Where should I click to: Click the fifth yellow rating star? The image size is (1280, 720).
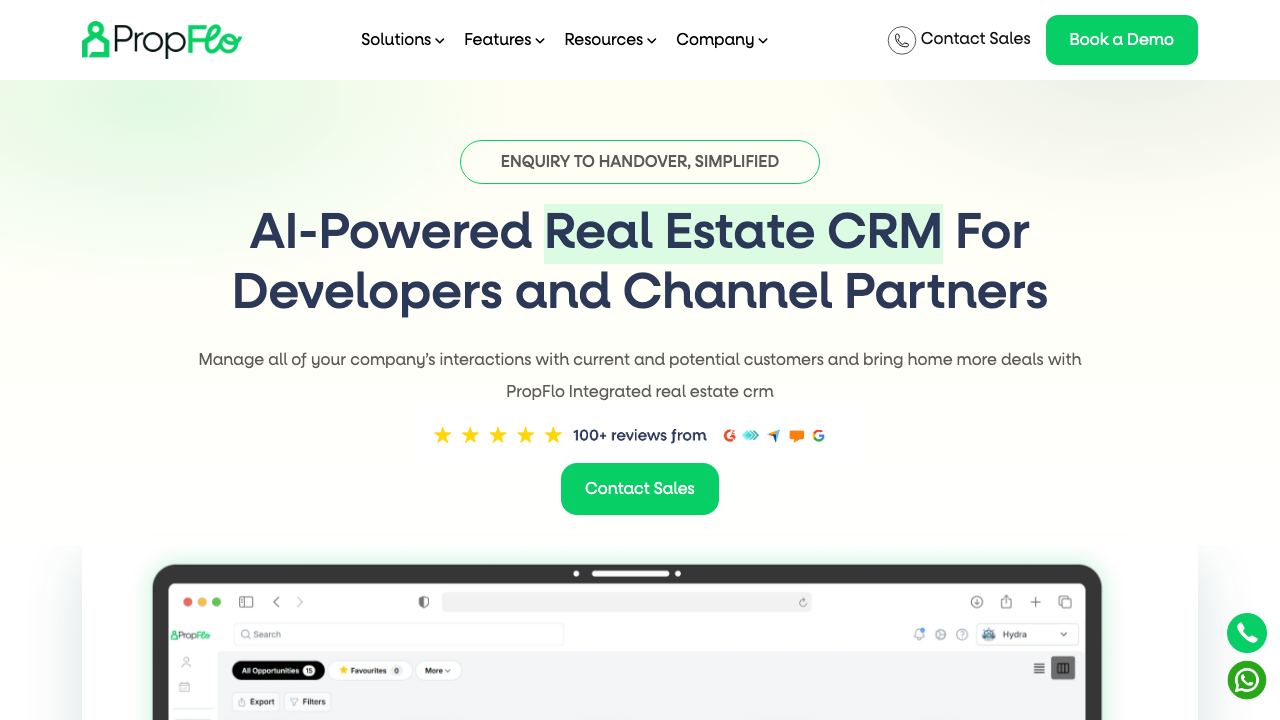click(553, 435)
